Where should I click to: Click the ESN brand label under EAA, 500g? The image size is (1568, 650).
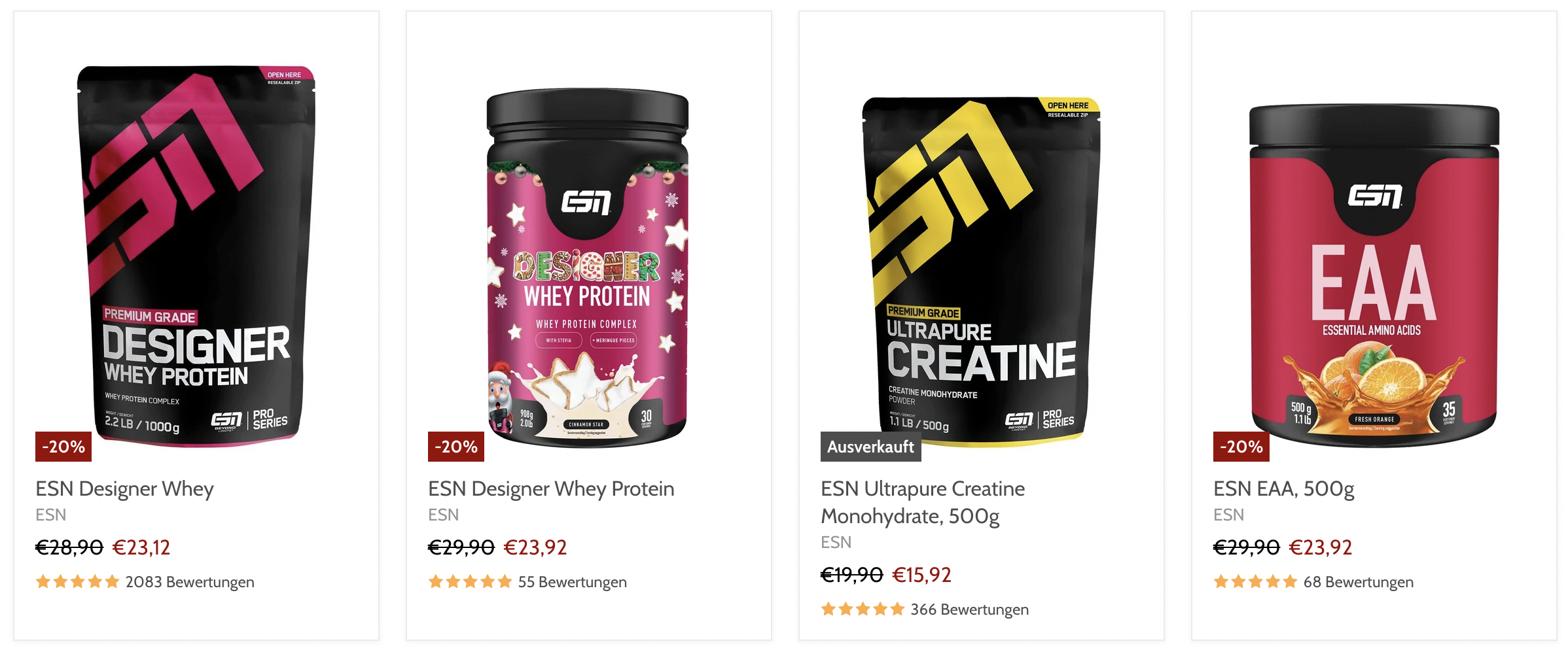(x=1228, y=515)
